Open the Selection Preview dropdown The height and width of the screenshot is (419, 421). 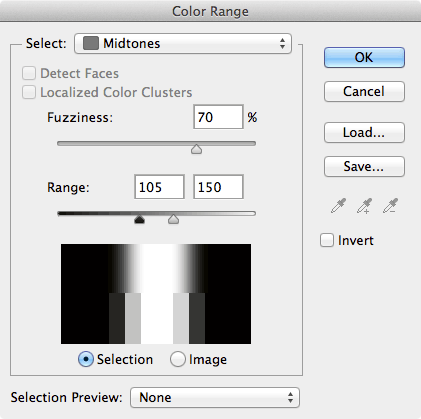tap(215, 397)
